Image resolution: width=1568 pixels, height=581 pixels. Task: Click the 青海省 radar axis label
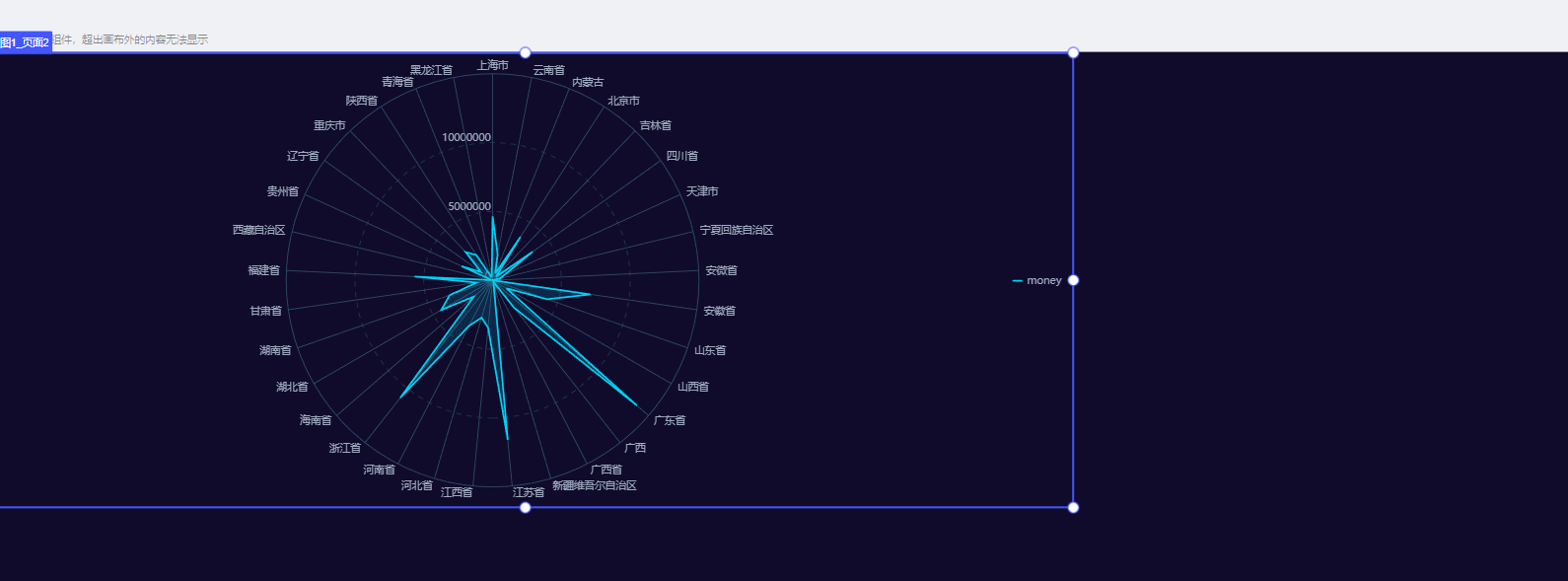click(x=398, y=82)
